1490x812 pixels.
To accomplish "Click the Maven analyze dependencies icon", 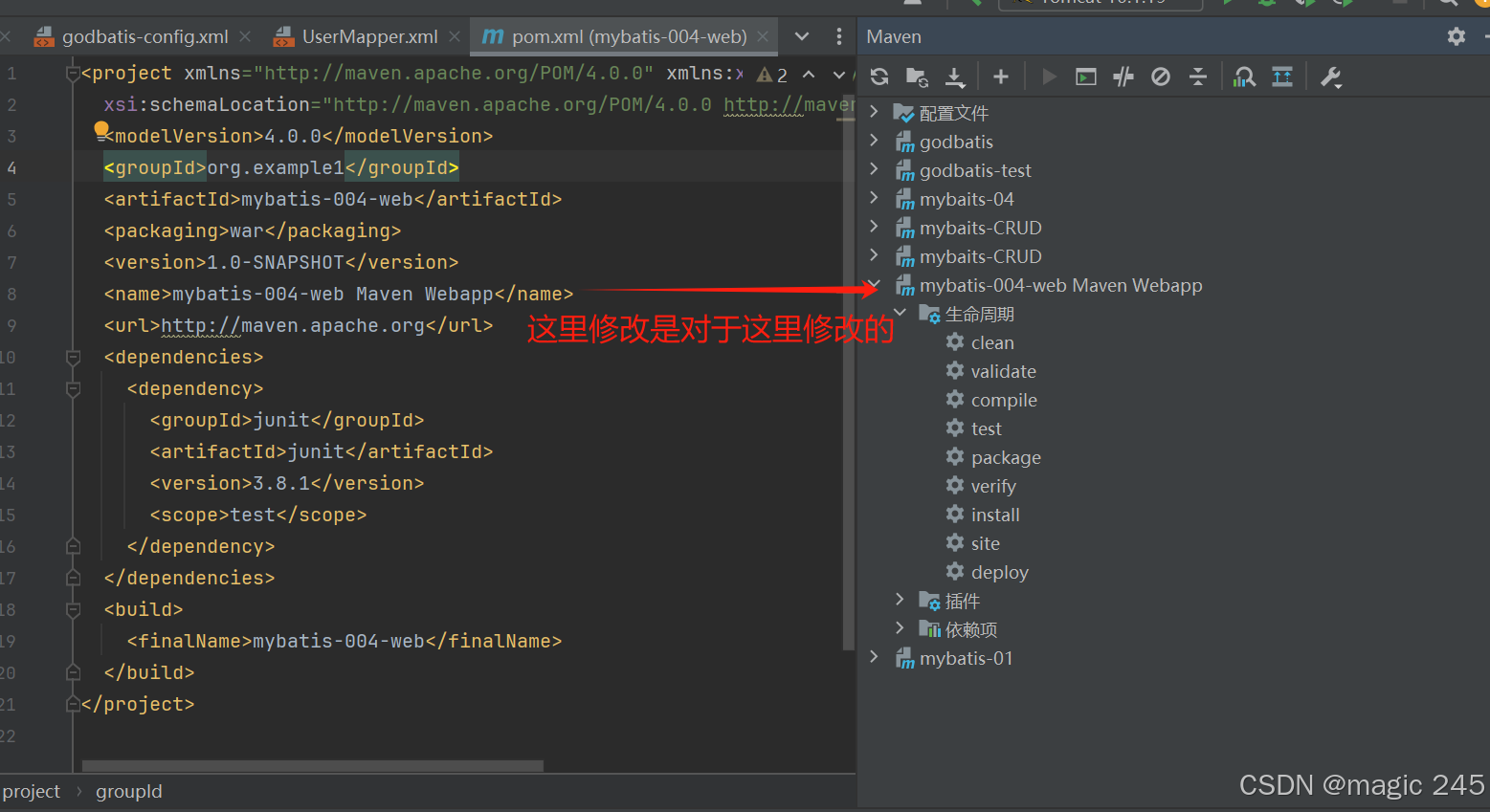I will [x=1244, y=77].
